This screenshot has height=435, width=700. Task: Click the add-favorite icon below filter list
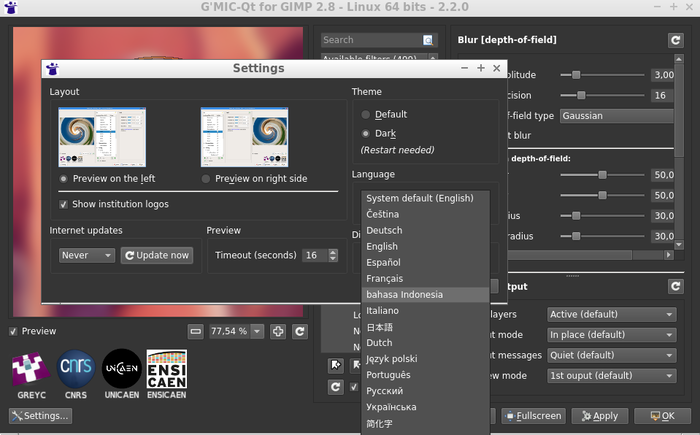[336, 365]
